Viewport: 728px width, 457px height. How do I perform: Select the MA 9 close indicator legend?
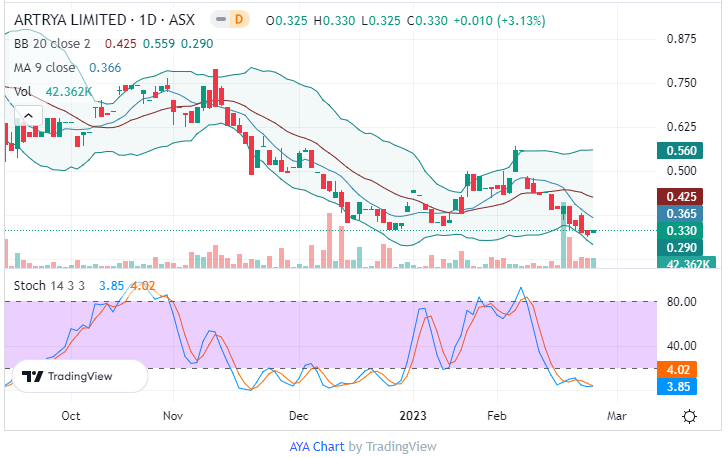43,68
